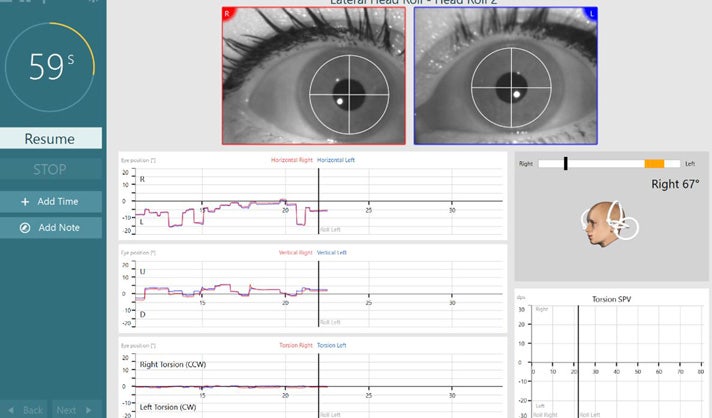The height and width of the screenshot is (418, 712).
Task: Click the compass icon beside Add Note
Action: point(25,228)
